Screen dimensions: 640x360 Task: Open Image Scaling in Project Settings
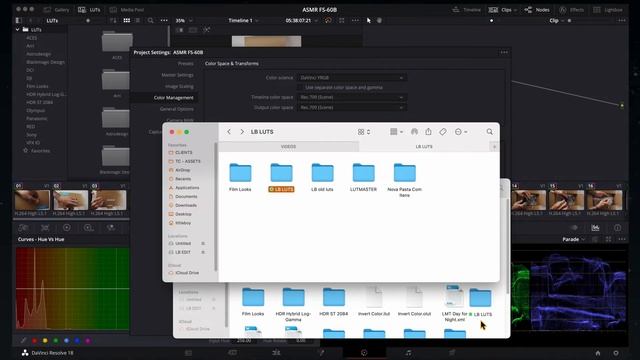pyautogui.click(x=179, y=86)
